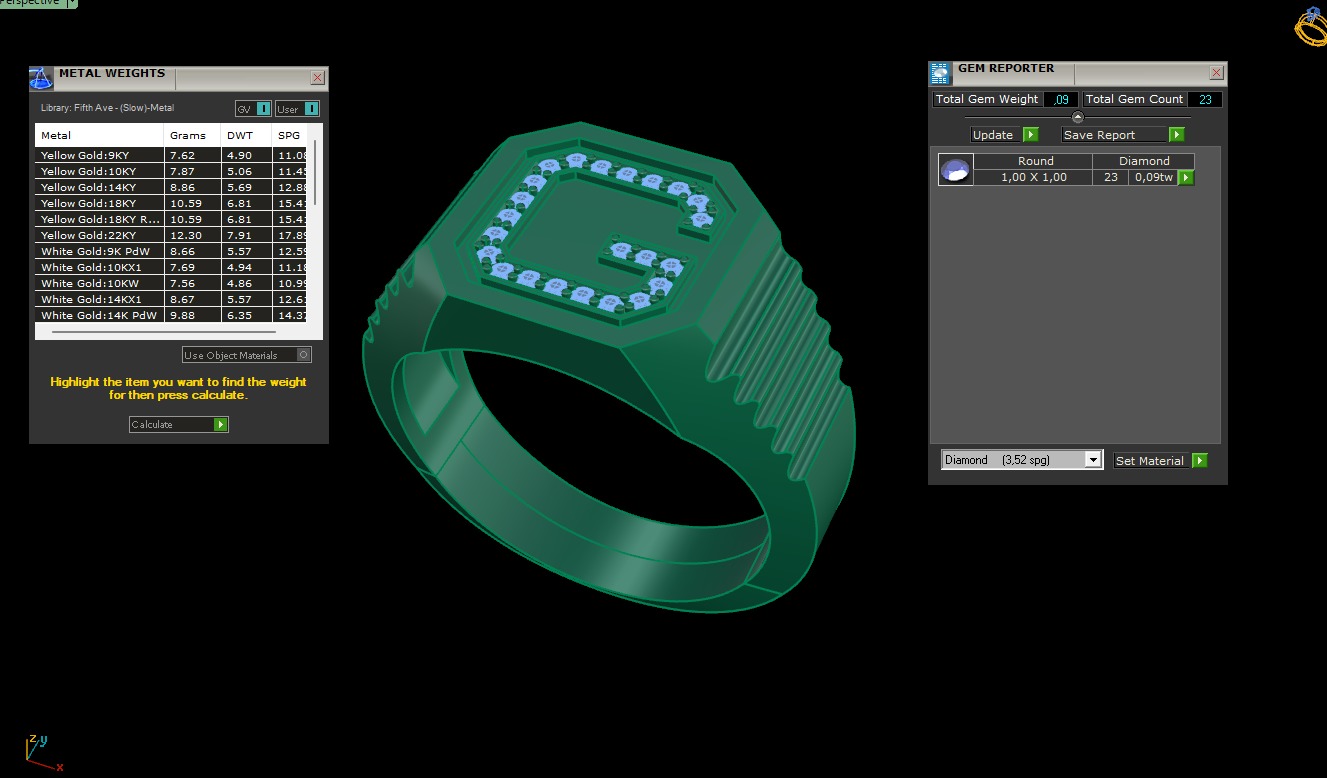Click the green arrow next to Set Material
Image resolution: width=1327 pixels, height=778 pixels.
click(1200, 461)
